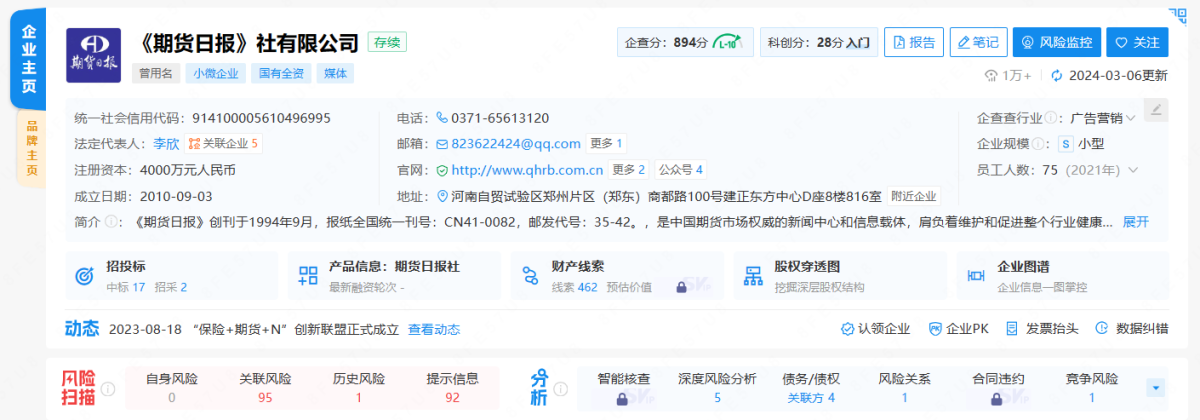Viewport: 1200px width, 420px height.
Task: Click 认领企业 claim company
Action: point(875,328)
